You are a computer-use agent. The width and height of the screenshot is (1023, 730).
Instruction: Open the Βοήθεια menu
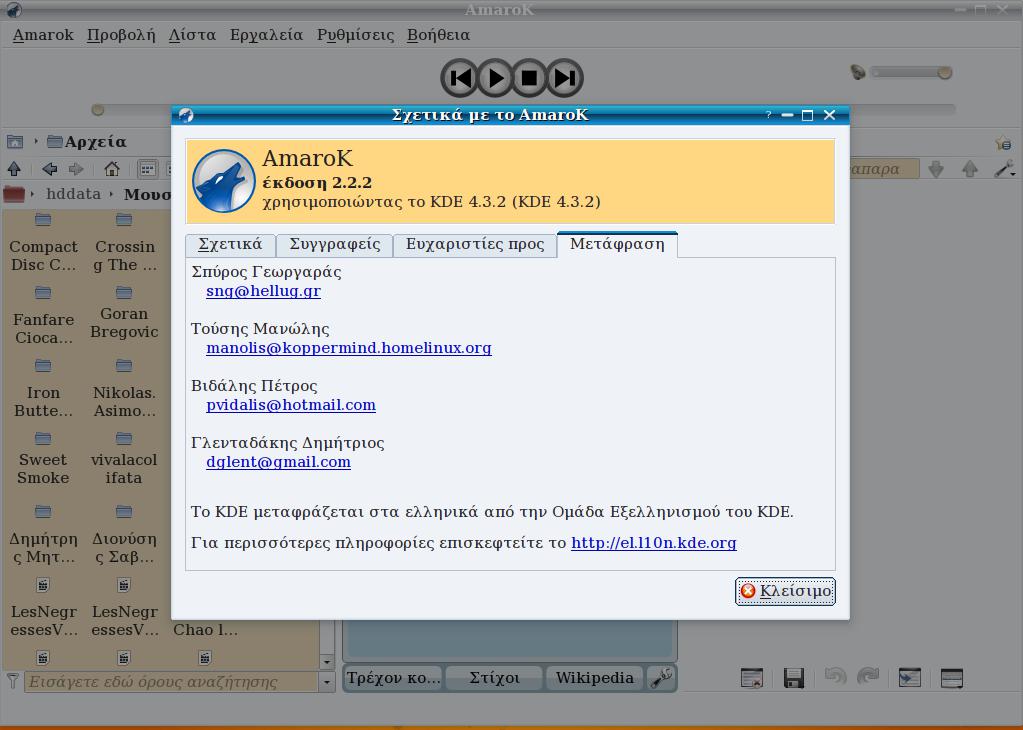(x=438, y=35)
